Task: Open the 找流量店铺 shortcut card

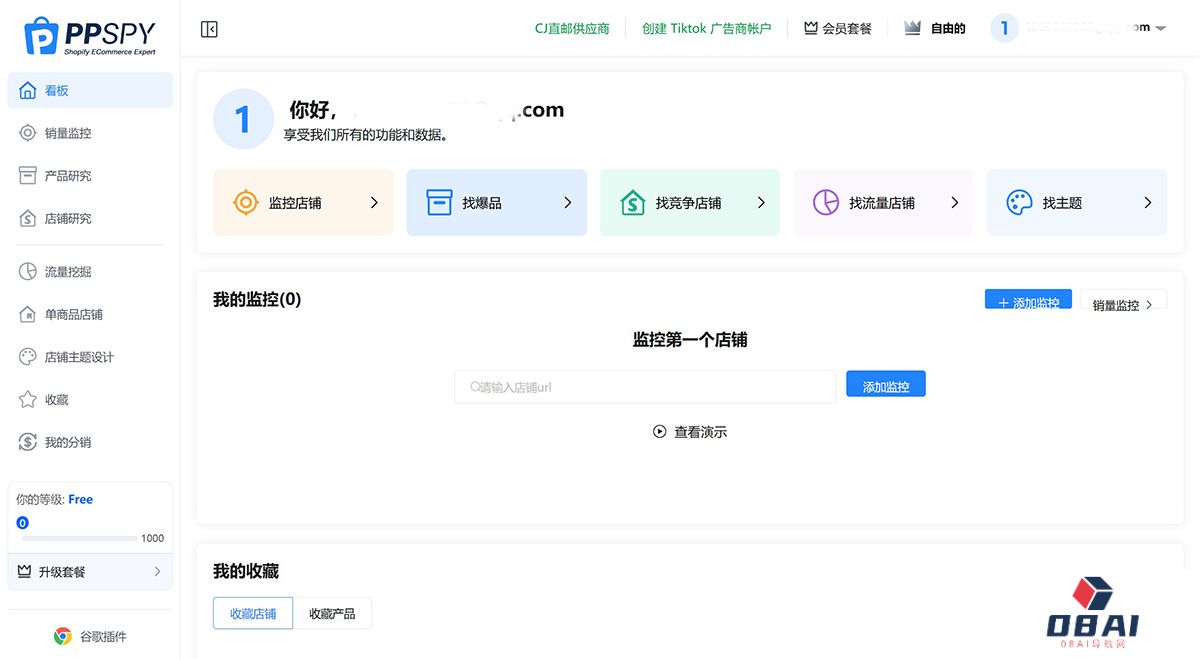Action: pos(883,202)
